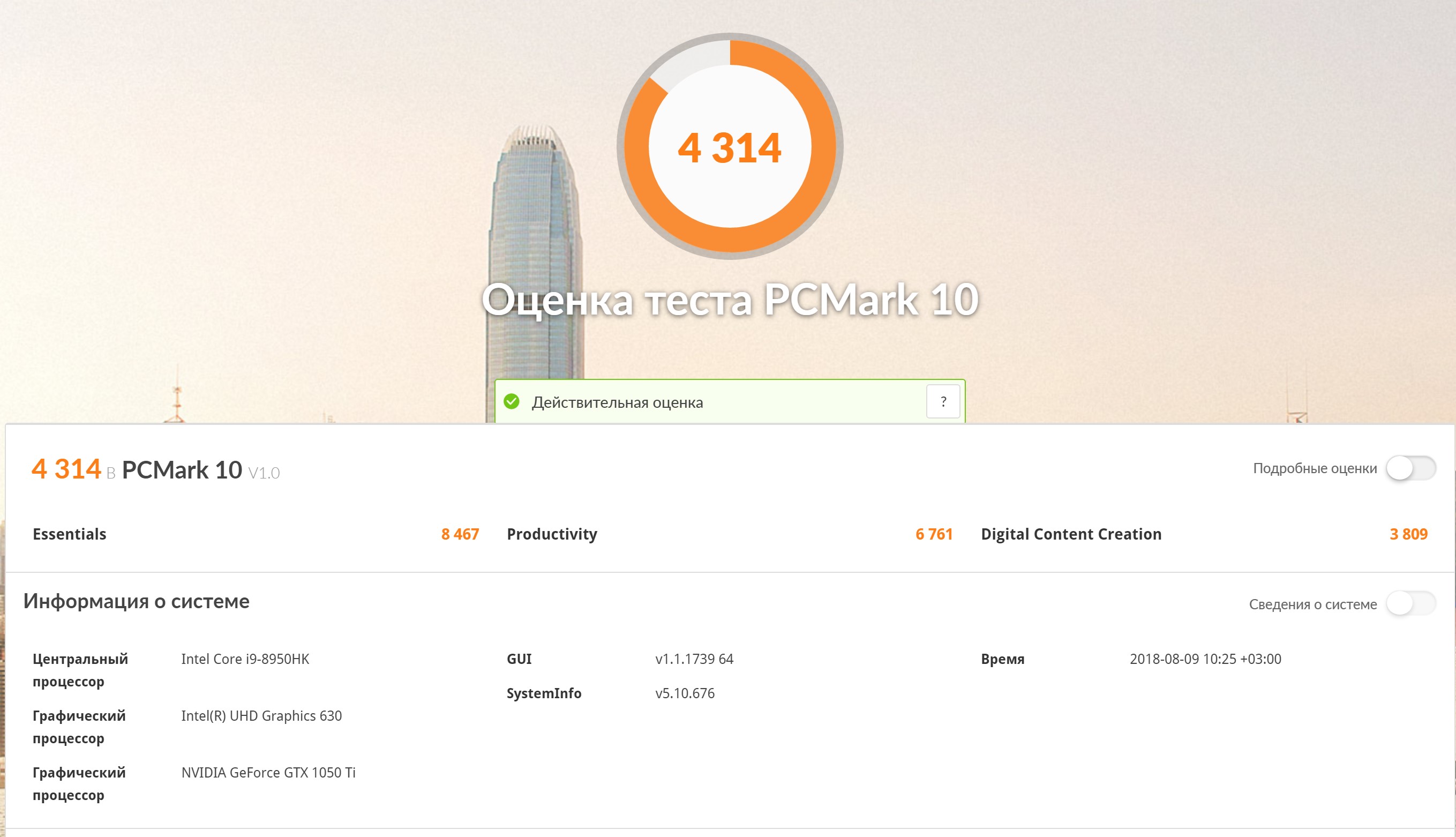The width and height of the screenshot is (1456, 837).
Task: Click the Оценка теста PCMark 10 heading
Action: pyautogui.click(x=730, y=299)
